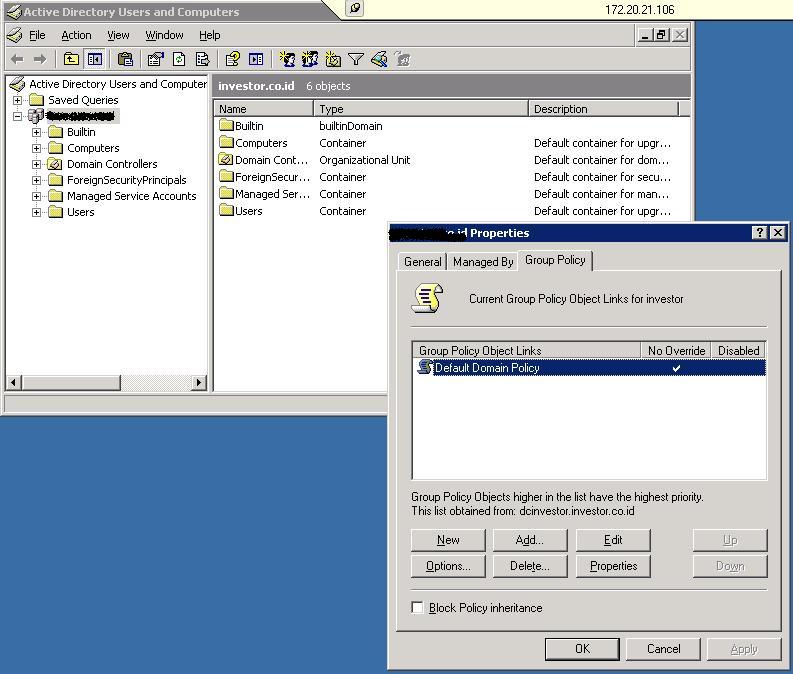Screen dimensions: 793x674
Task: Open the Action menu
Action: (76, 35)
